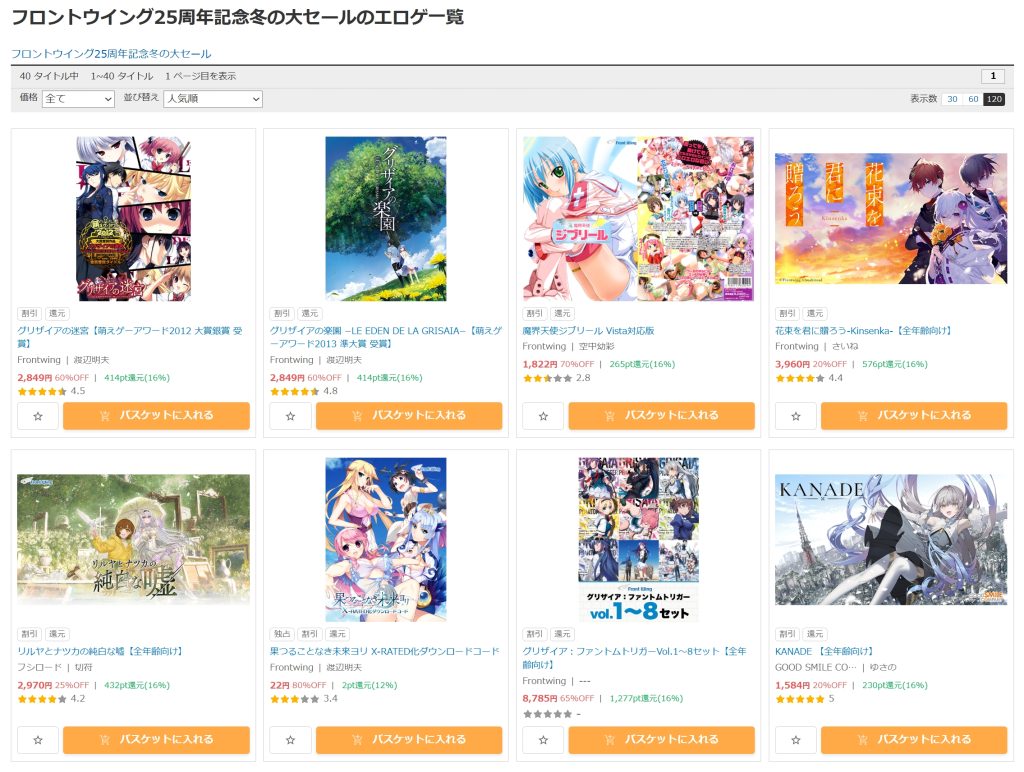Add グリザイアの迷宮 to basket
Screen dimensions: 1024x772
156,415
